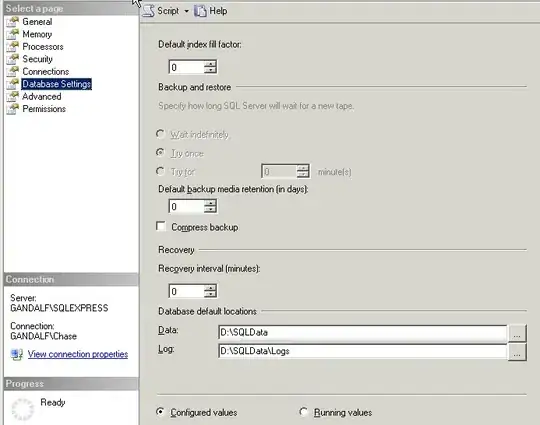
Task: Show the Permissions page
Action: [x=44, y=109]
